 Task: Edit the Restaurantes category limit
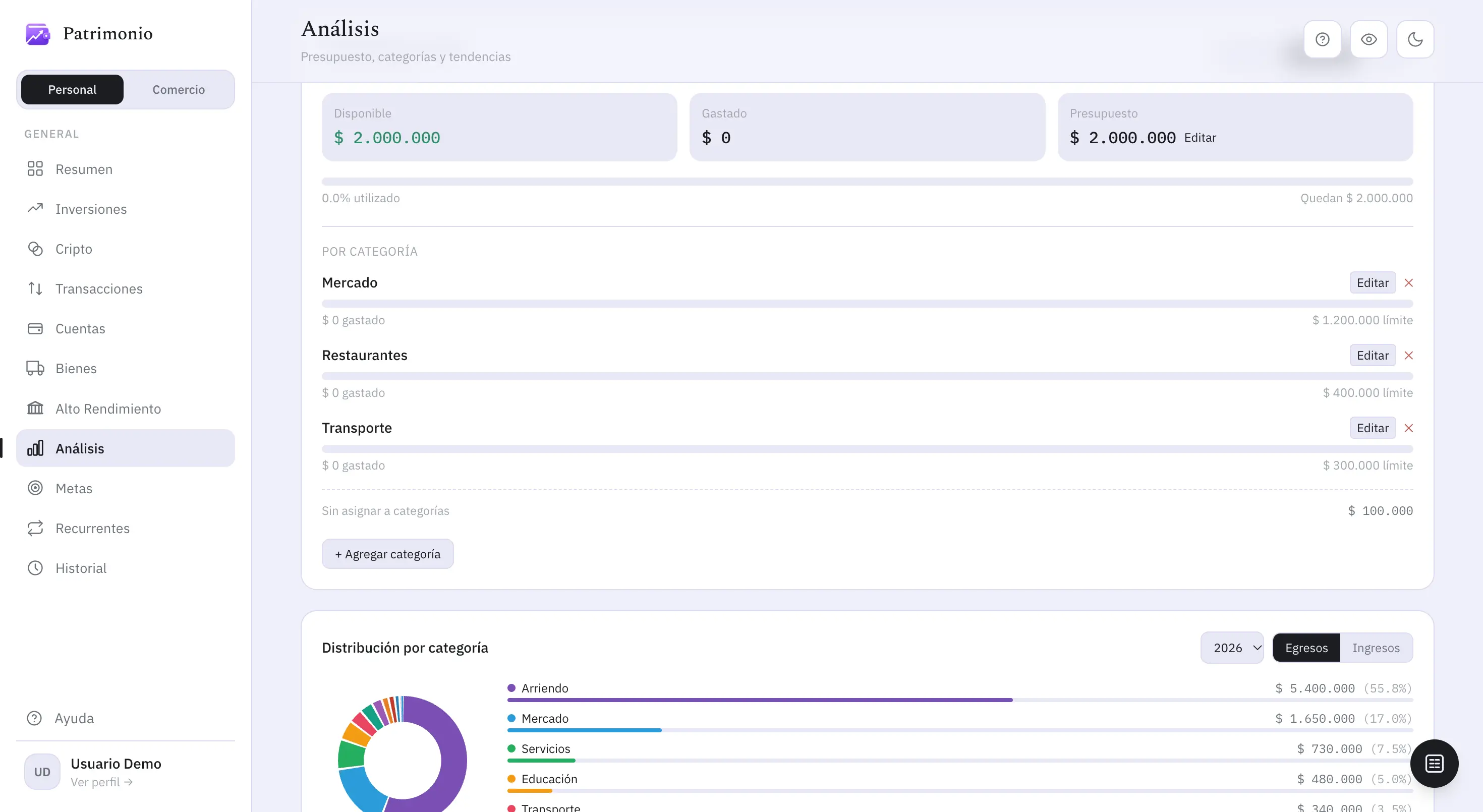coord(1373,355)
